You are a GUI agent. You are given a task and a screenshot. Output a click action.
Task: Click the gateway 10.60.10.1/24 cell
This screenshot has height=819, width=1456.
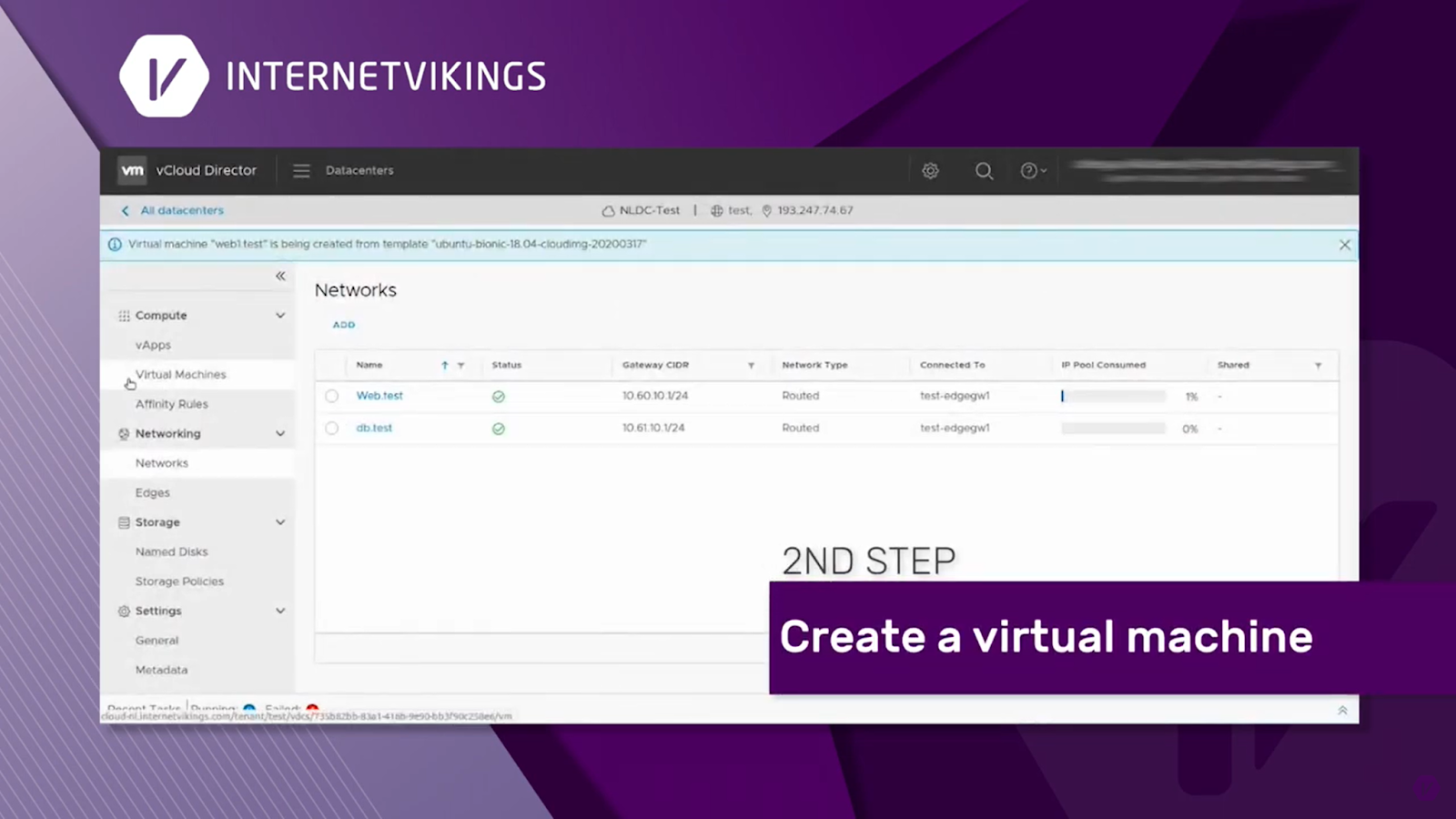[x=655, y=396]
